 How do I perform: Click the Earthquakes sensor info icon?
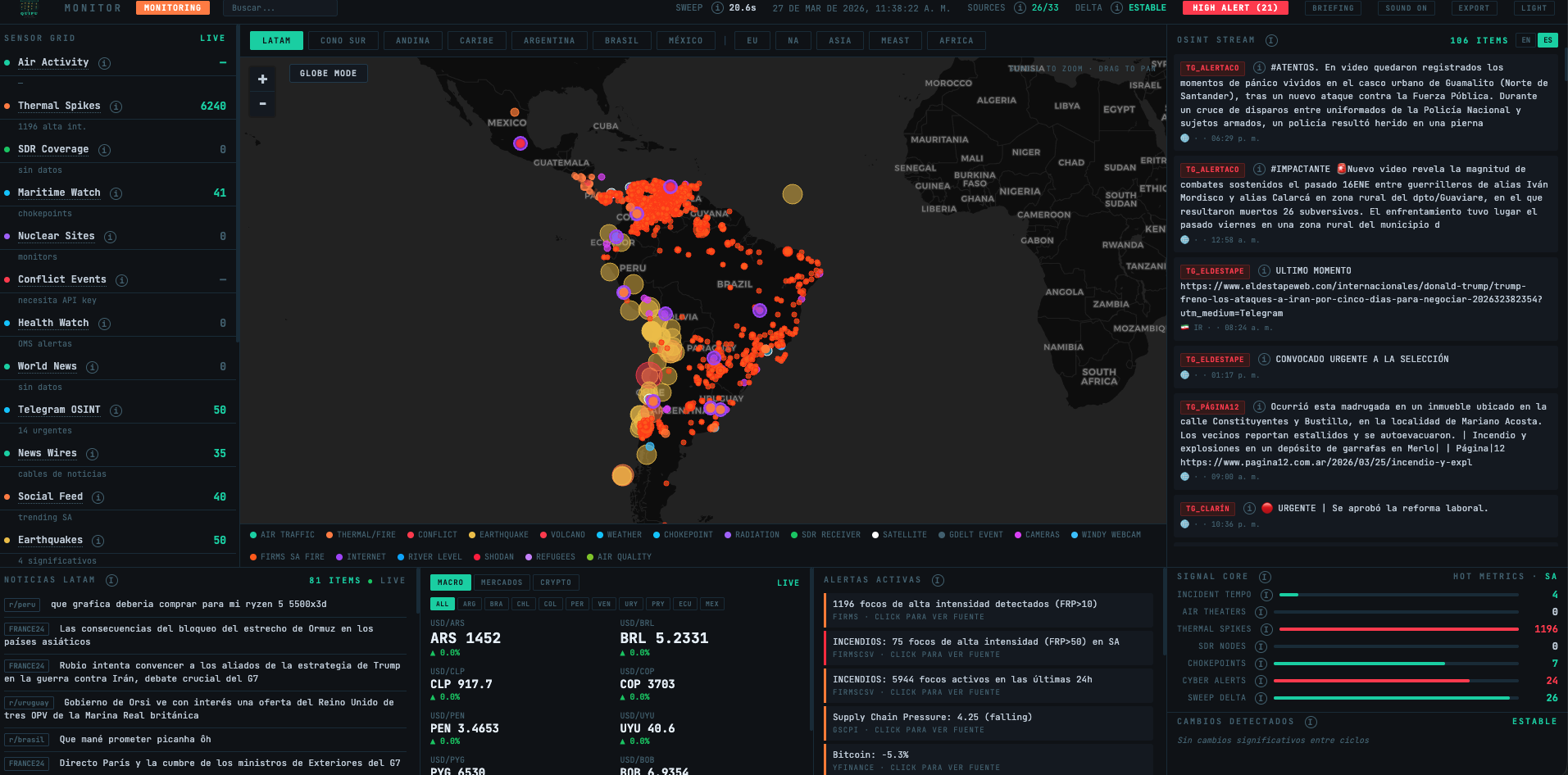[x=98, y=541]
